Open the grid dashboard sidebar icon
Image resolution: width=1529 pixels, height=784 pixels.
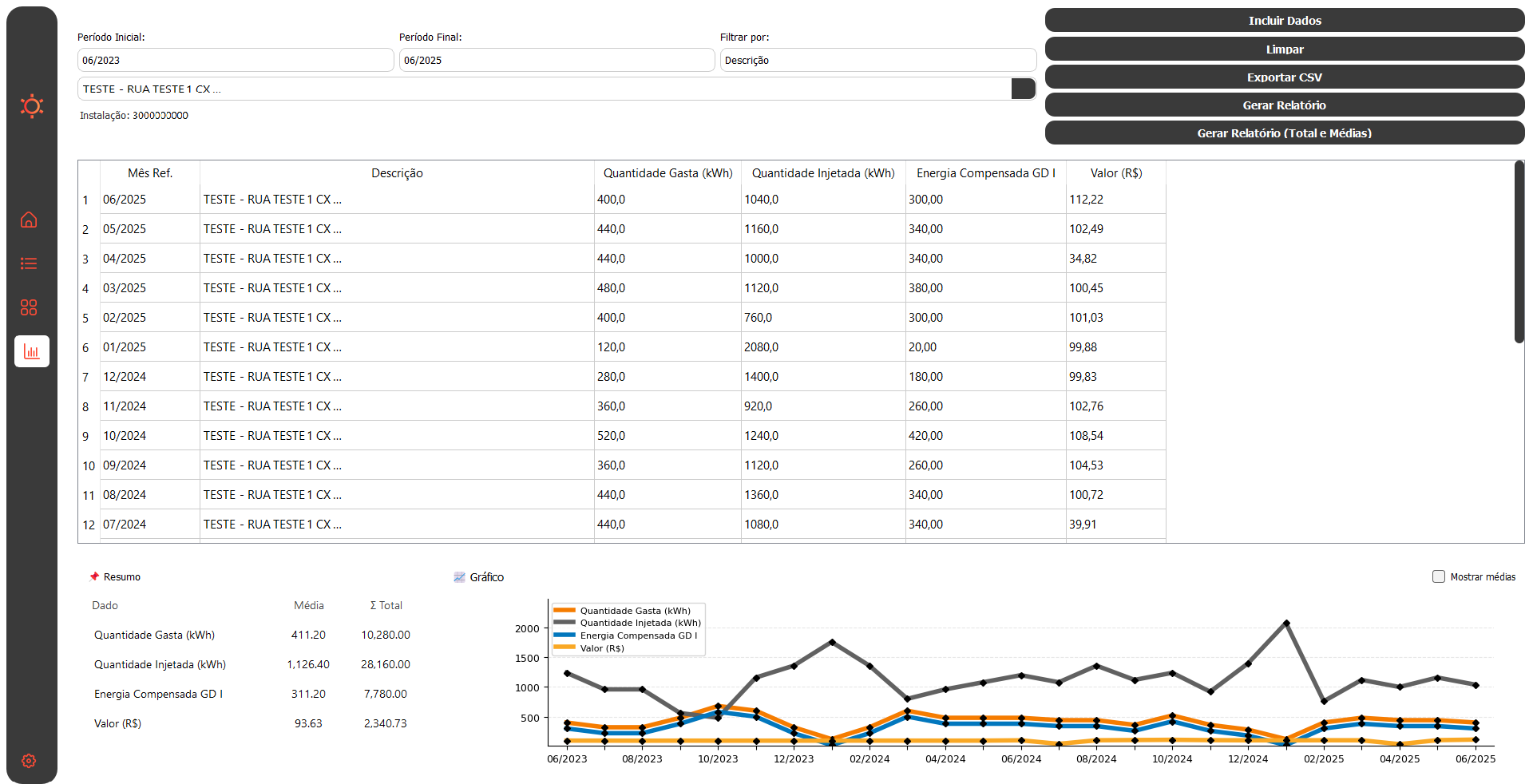[x=29, y=307]
